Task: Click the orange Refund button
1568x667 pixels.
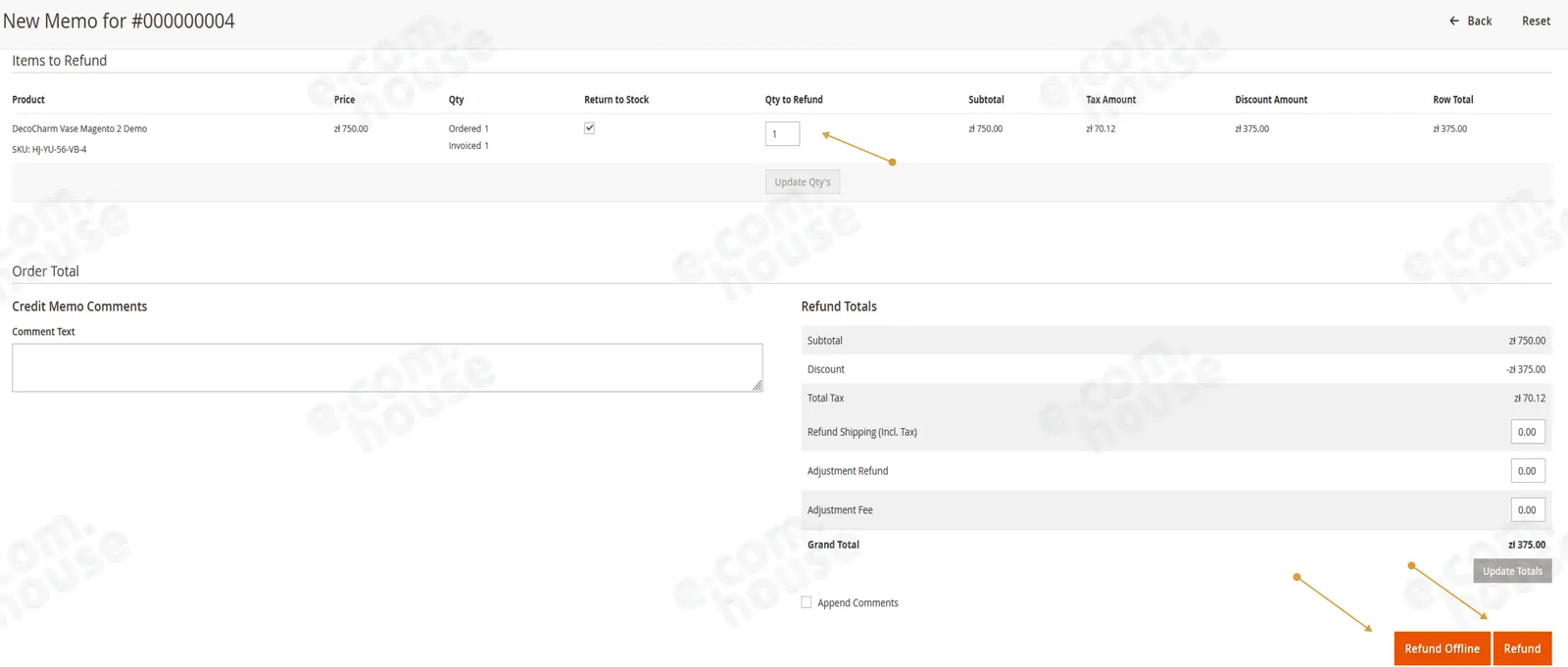Action: [1522, 648]
